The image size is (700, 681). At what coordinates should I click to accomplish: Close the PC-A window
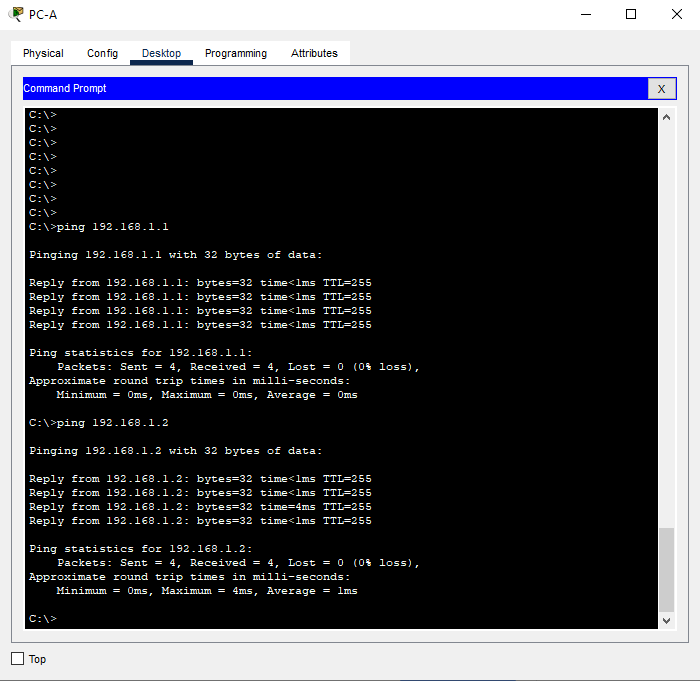[677, 14]
